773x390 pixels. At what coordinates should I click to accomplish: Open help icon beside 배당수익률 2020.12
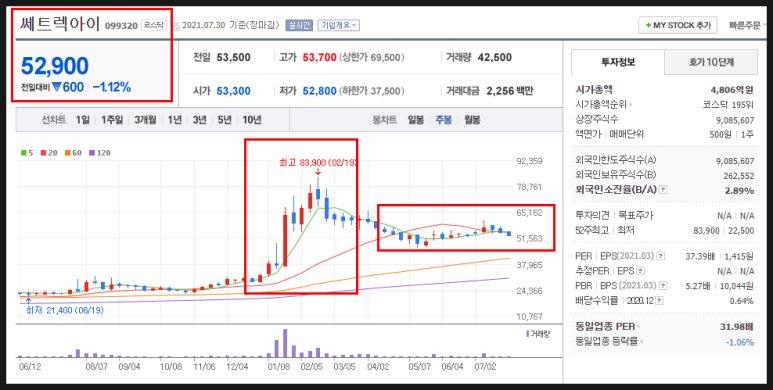(660, 300)
